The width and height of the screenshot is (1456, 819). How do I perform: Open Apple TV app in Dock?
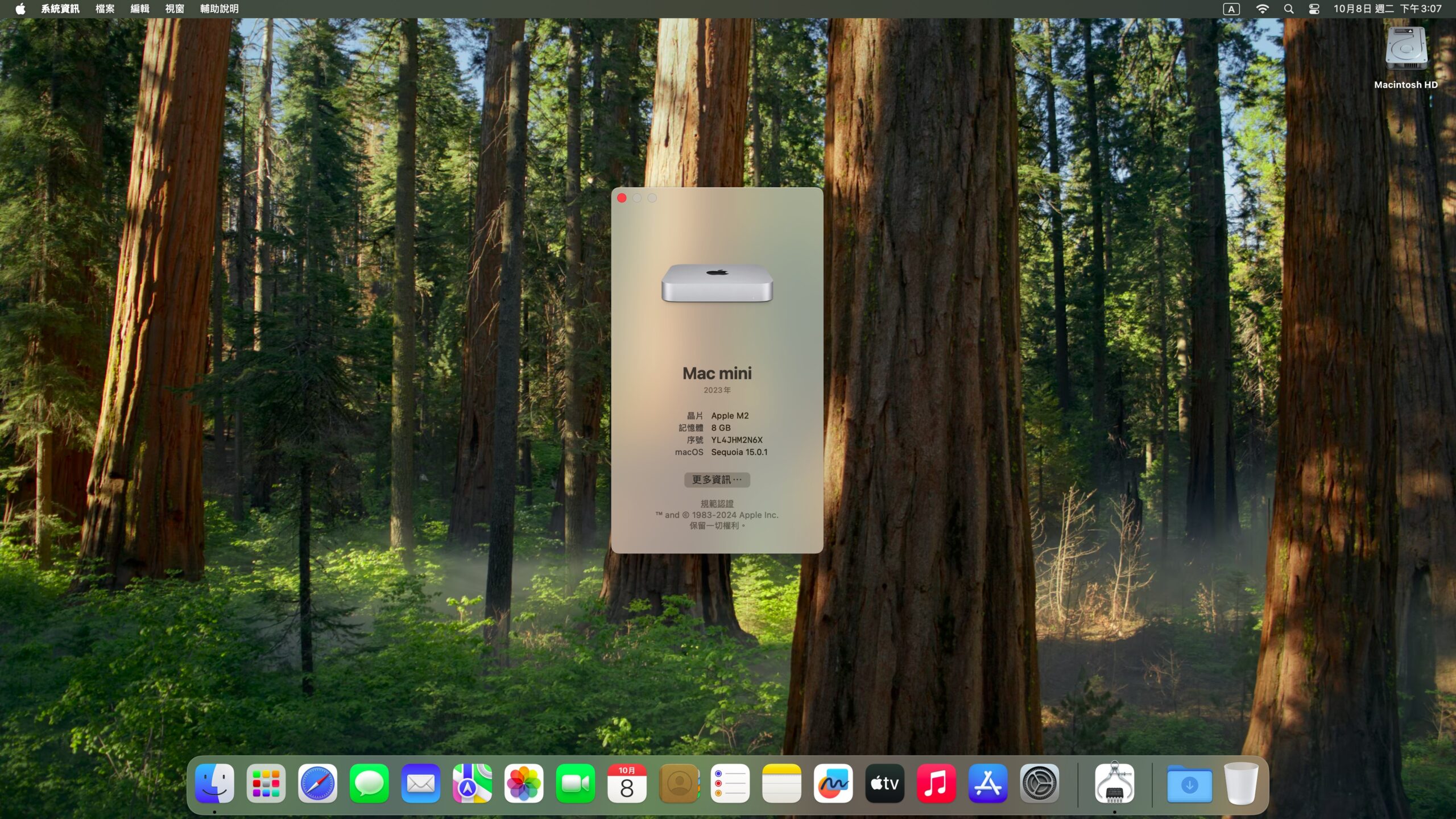884,784
